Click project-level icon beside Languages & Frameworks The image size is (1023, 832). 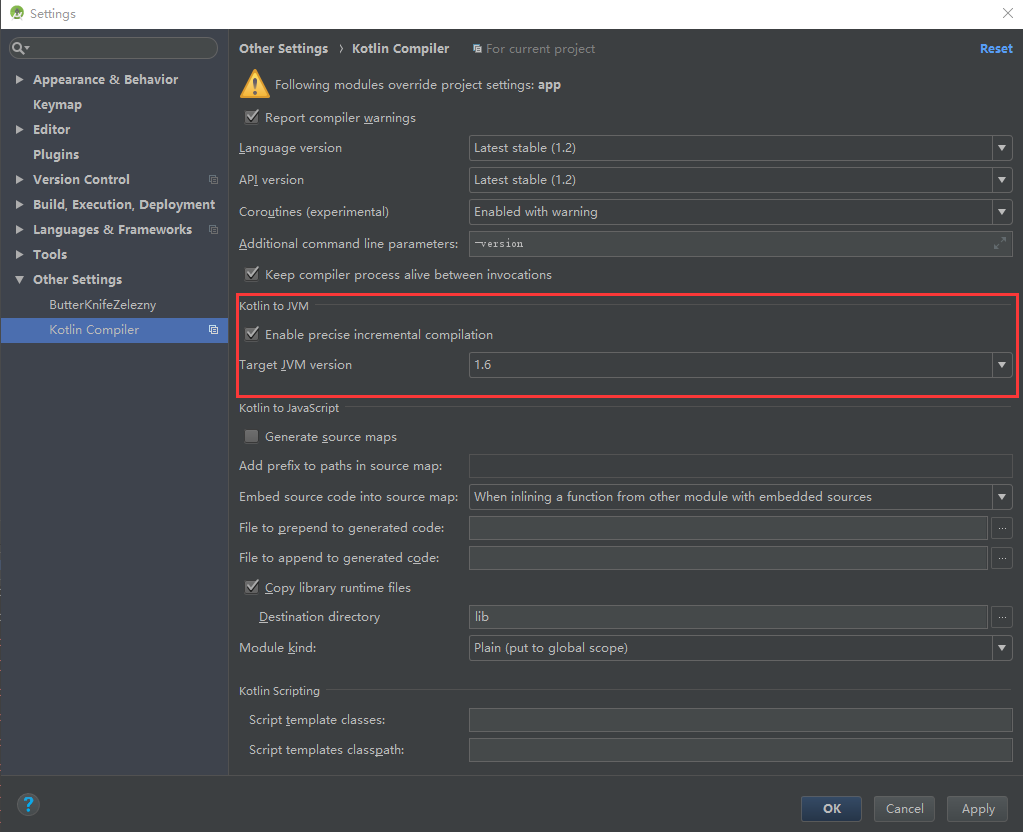click(x=213, y=230)
